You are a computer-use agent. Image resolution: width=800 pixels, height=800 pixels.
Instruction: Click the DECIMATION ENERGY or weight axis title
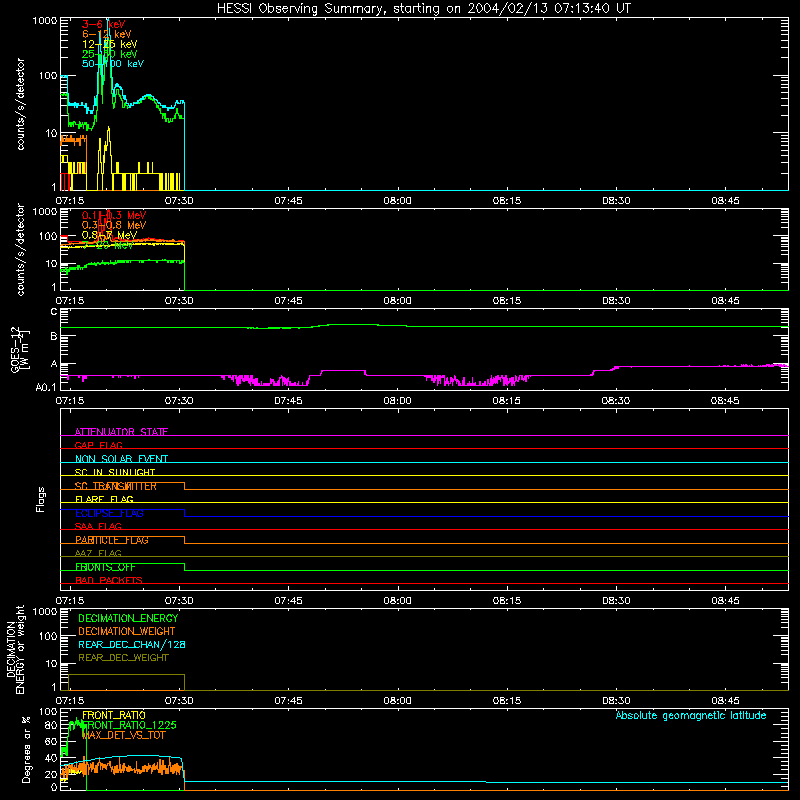pos(16,649)
